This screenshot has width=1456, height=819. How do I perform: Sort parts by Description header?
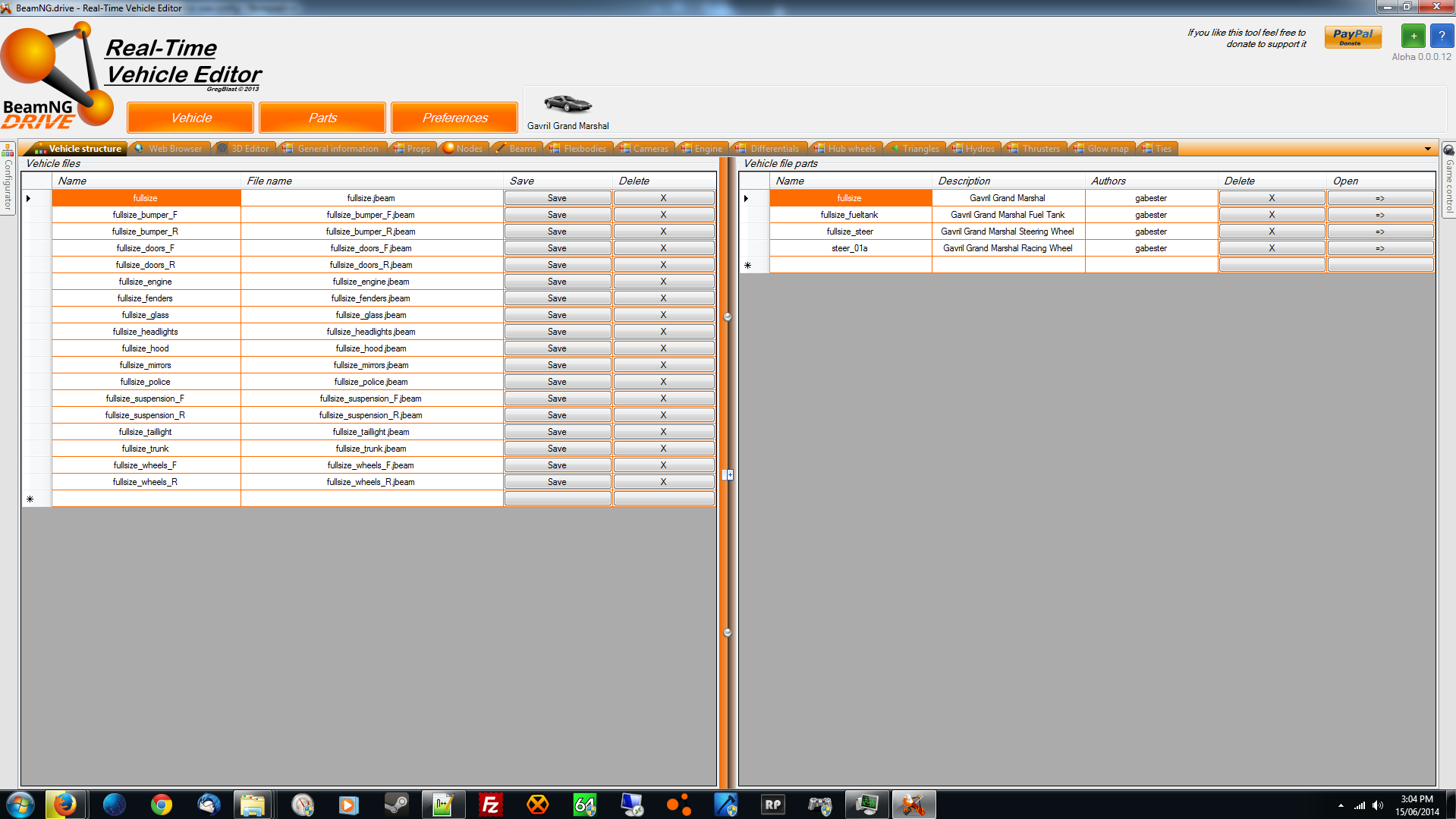1008,181
